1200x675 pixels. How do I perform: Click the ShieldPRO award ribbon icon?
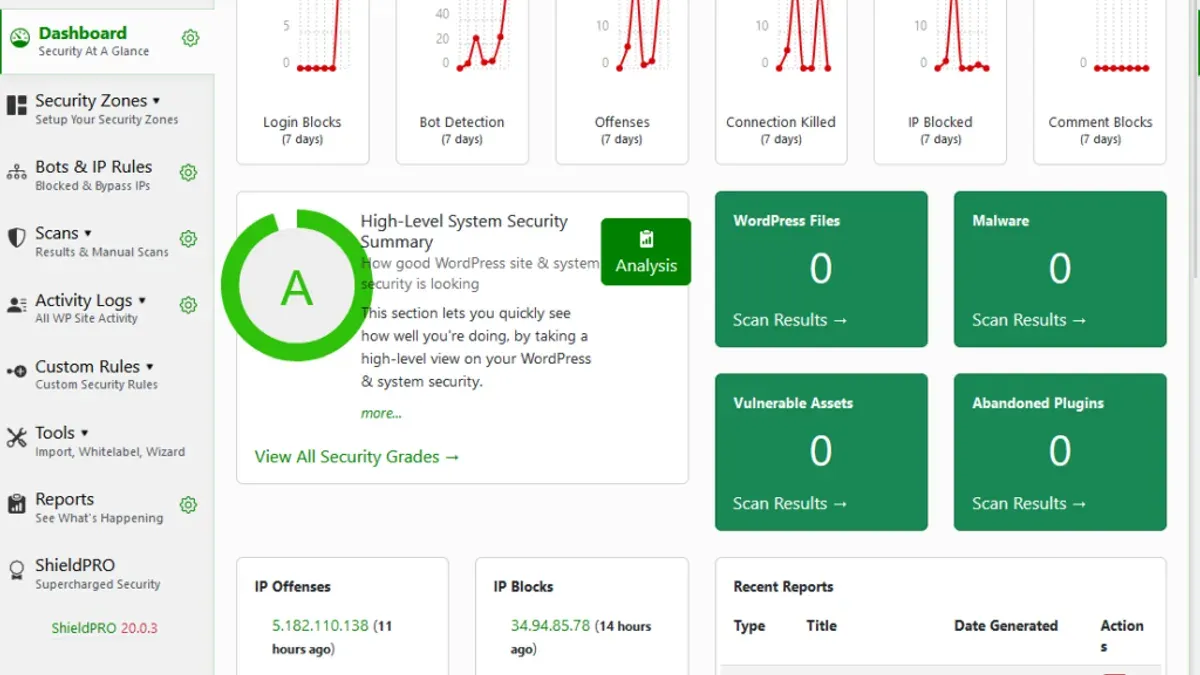(16, 571)
